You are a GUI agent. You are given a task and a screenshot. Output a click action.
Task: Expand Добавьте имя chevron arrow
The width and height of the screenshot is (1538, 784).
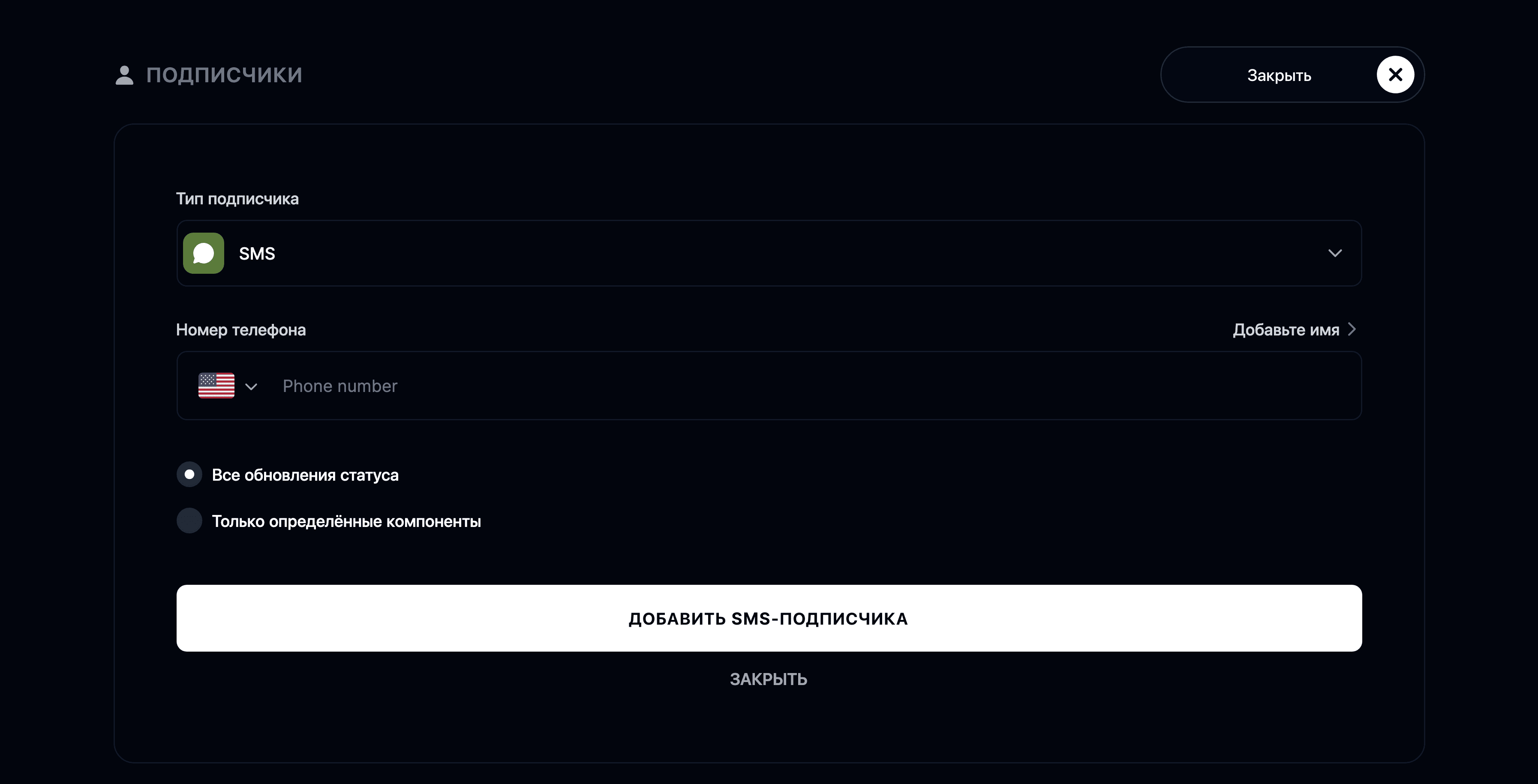pos(1352,329)
